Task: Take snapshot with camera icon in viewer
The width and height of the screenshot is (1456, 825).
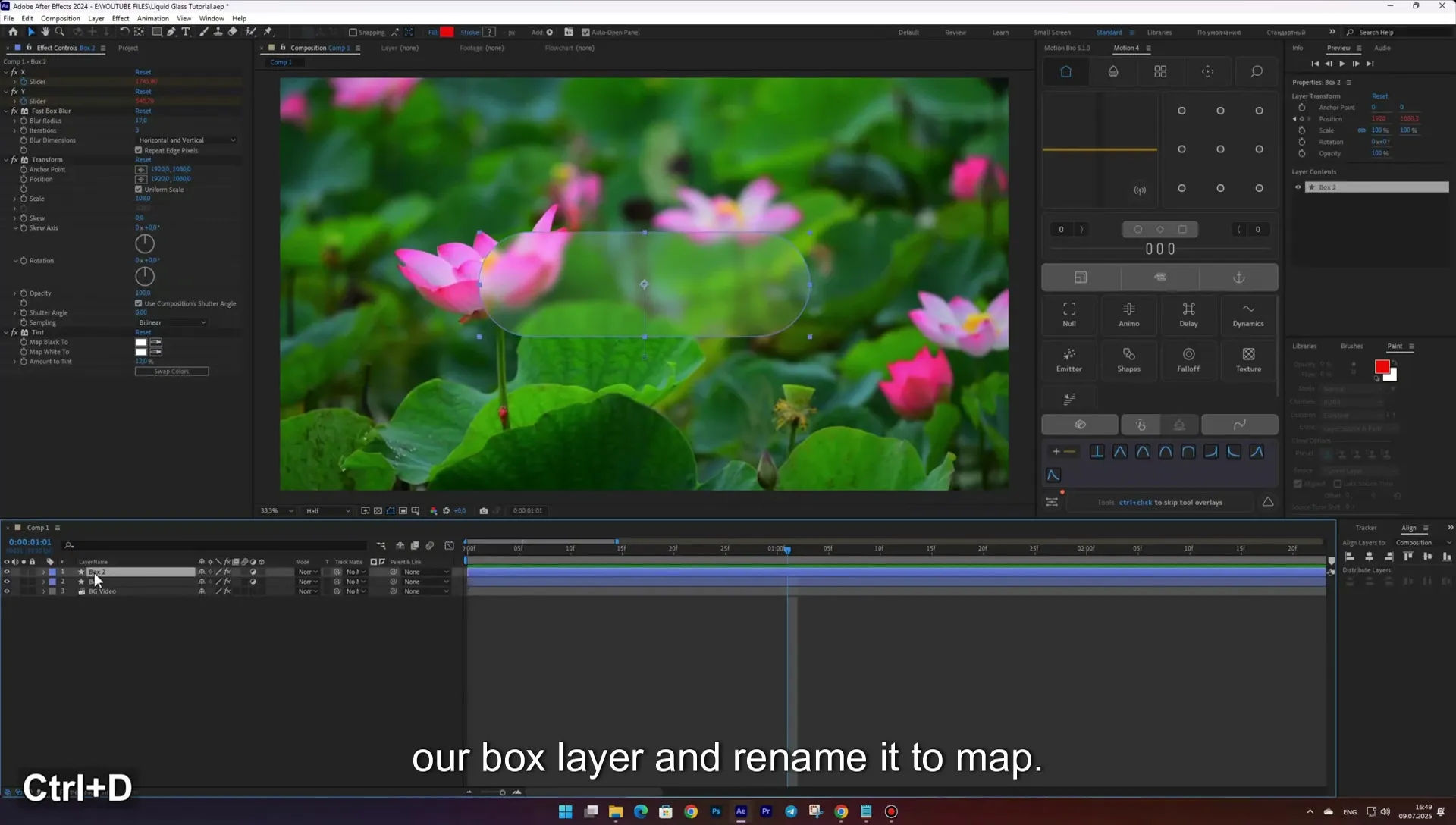Action: tap(484, 511)
